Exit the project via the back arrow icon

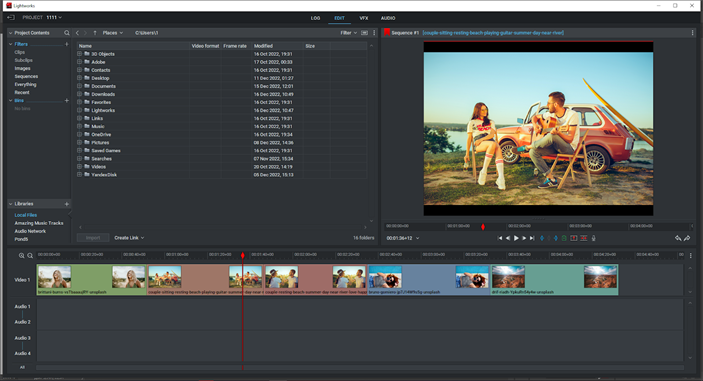pos(11,17)
